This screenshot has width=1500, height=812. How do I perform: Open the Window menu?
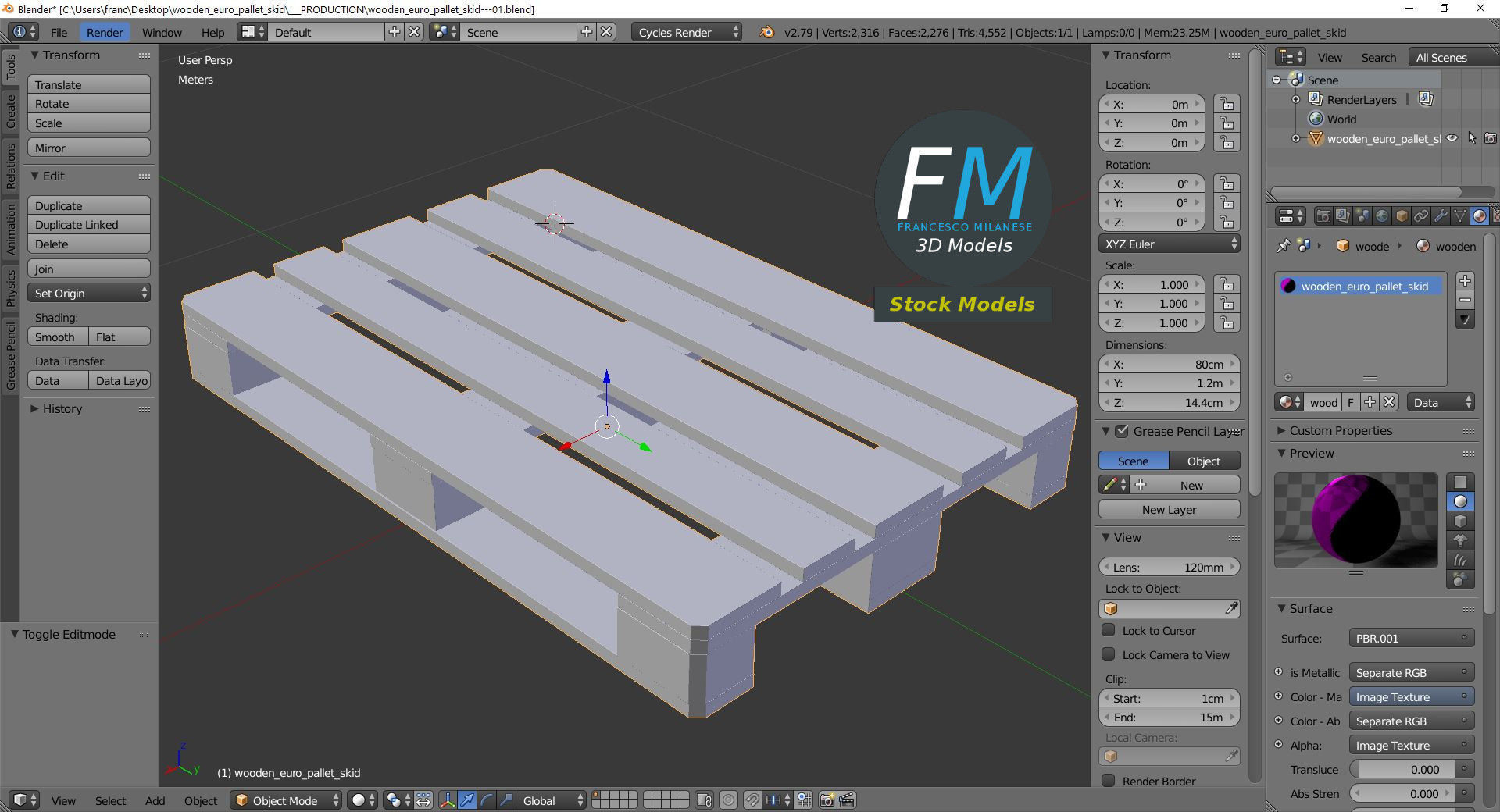[x=162, y=32]
